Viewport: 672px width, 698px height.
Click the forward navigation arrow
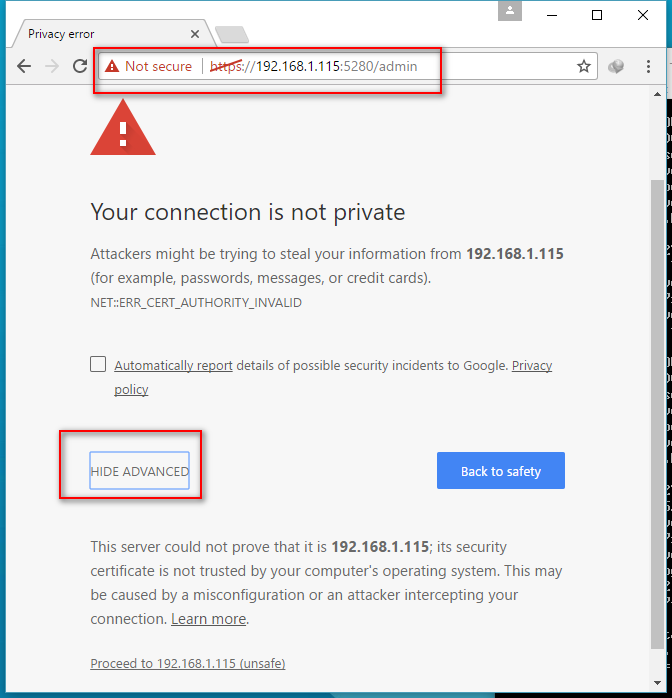point(52,67)
